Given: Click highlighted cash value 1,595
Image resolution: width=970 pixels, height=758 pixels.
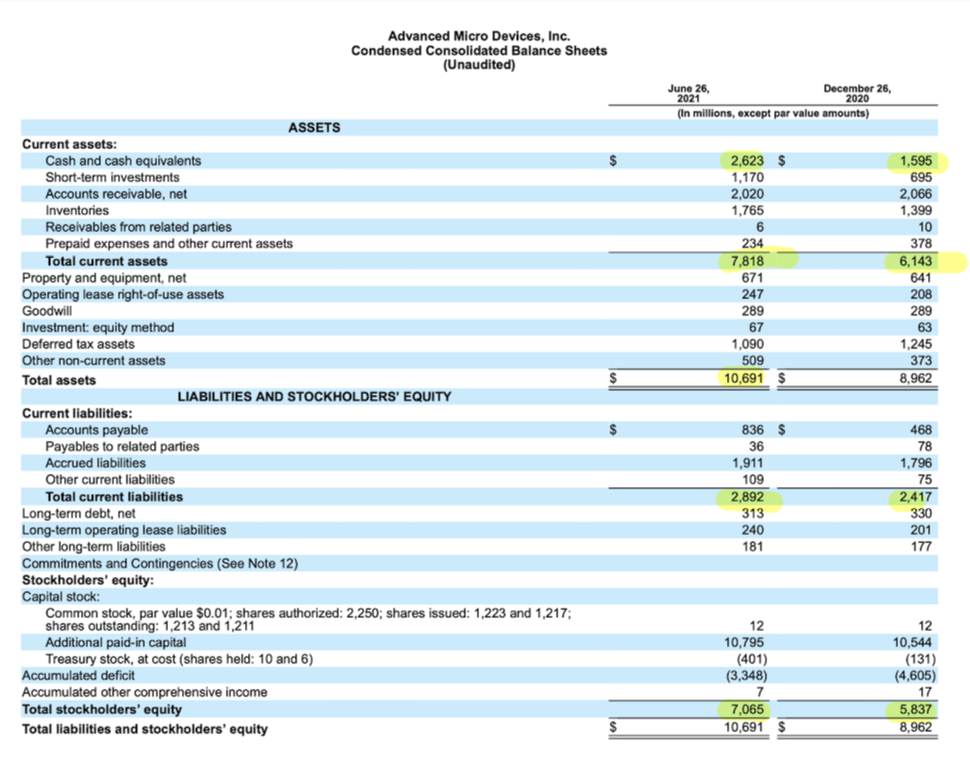Looking at the screenshot, I should tap(916, 161).
